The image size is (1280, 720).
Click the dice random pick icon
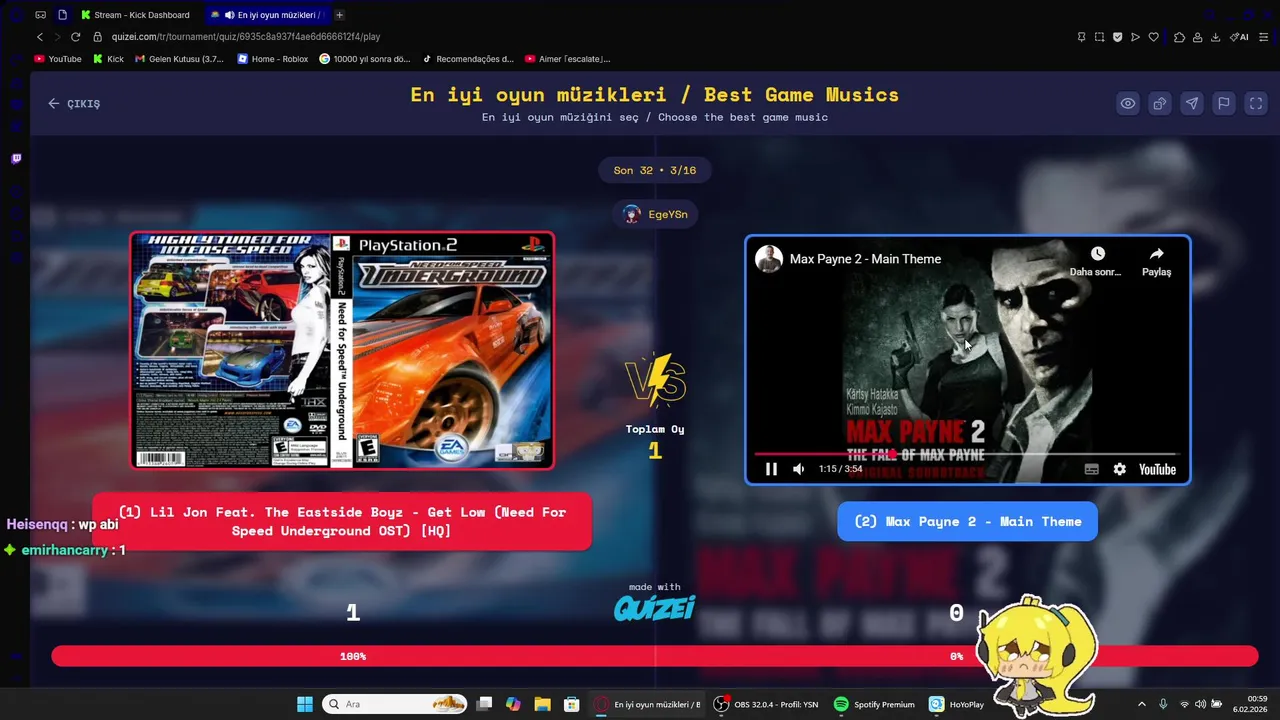(x=1160, y=103)
